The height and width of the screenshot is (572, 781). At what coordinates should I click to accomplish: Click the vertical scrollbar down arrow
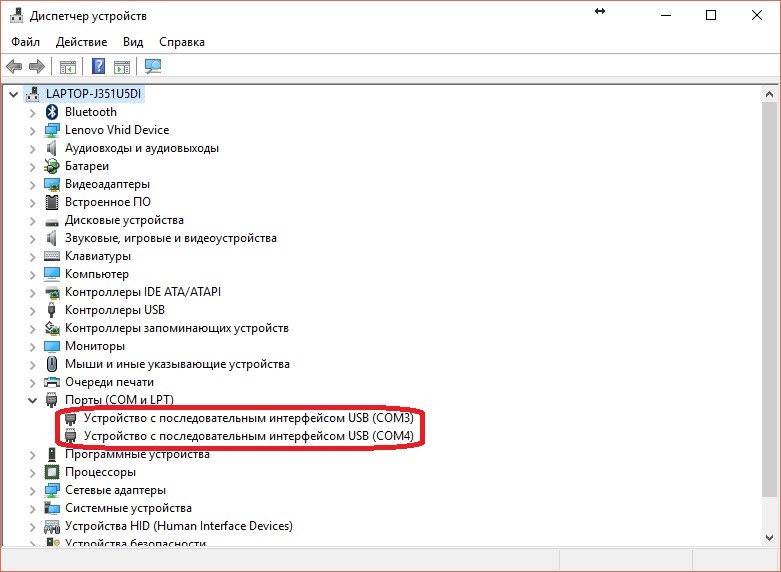point(773,538)
